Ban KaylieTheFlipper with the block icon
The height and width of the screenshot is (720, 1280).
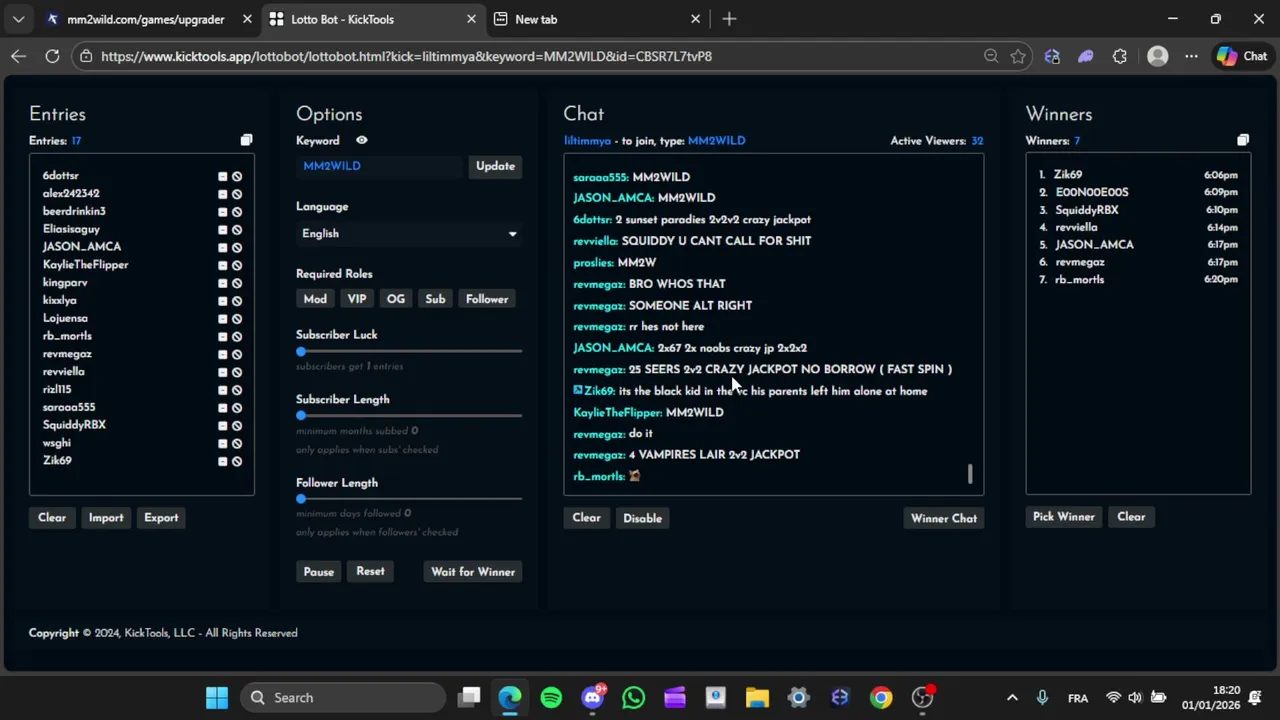[237, 266]
